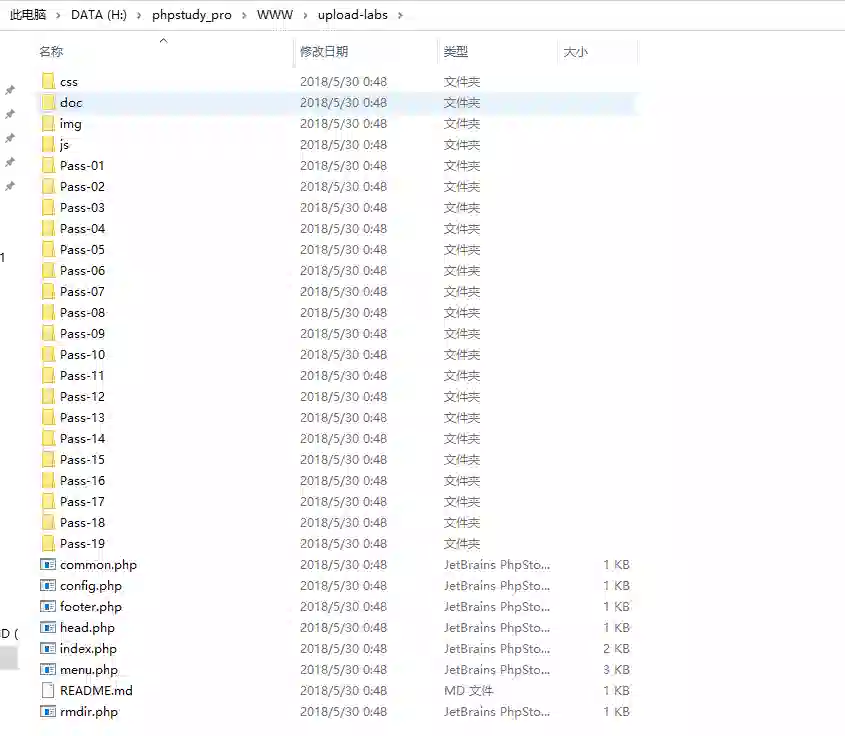
Task: Navigate to DATA (H:) in address bar
Action: [x=99, y=15]
